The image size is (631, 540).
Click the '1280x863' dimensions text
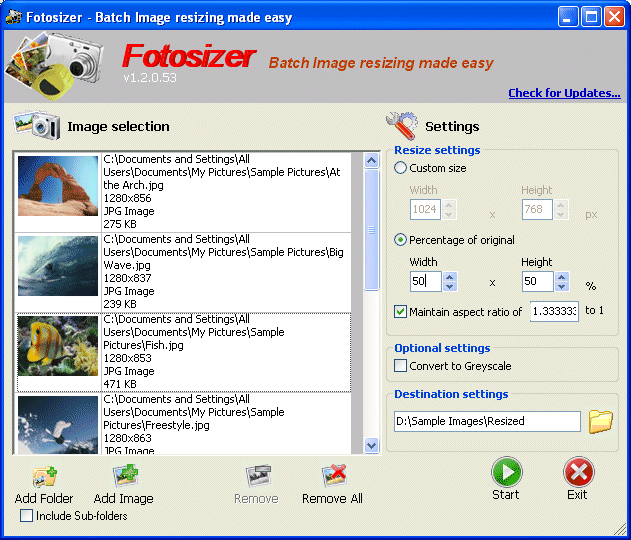tap(127, 438)
